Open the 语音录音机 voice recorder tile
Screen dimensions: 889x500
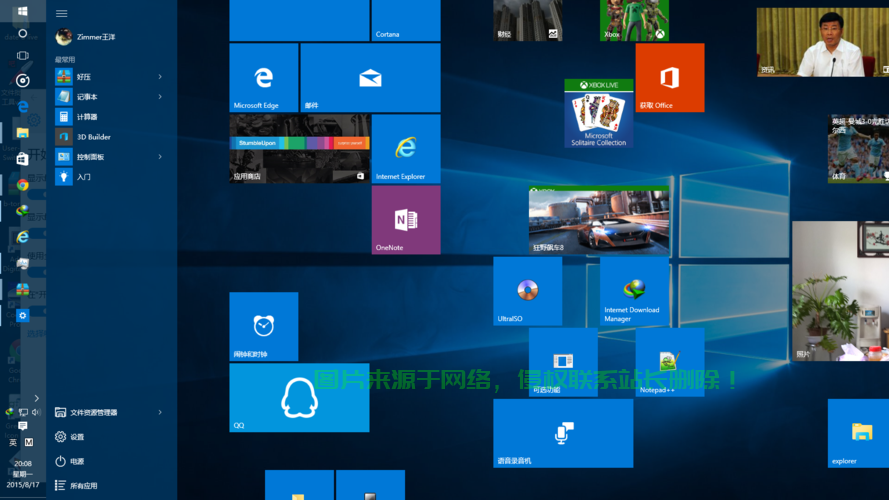564,434
